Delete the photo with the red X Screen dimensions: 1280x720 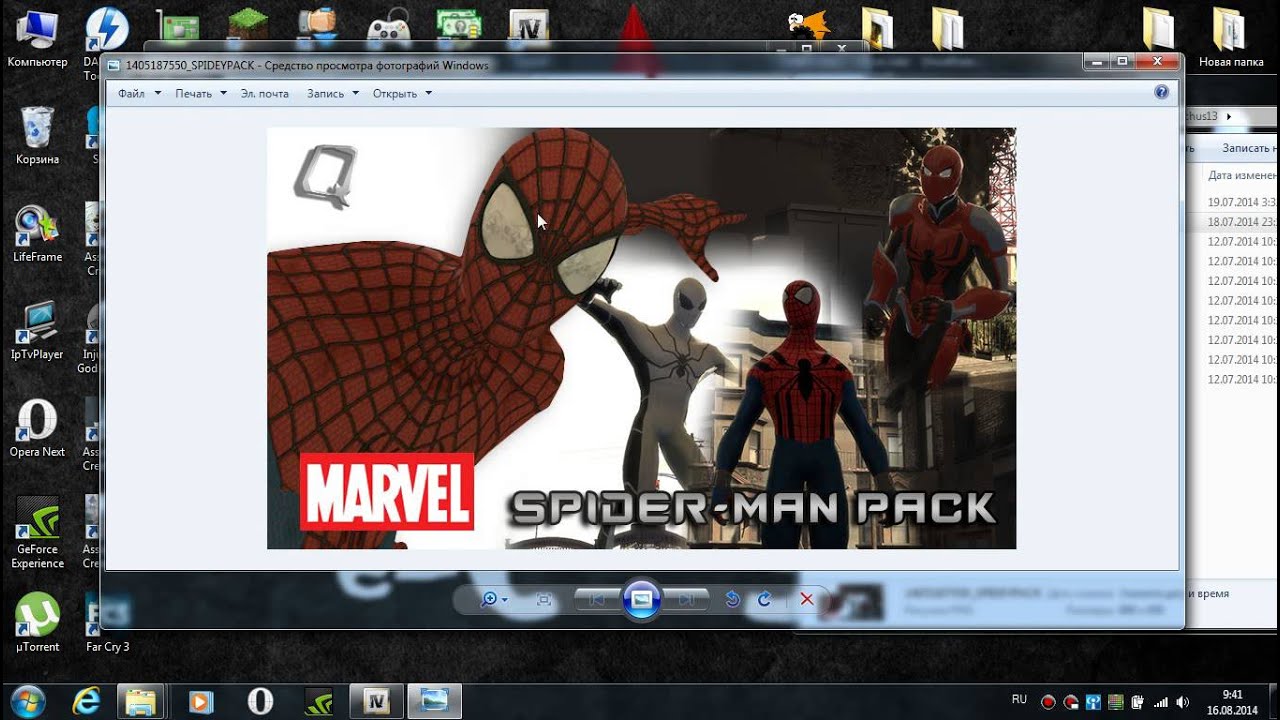[807, 599]
